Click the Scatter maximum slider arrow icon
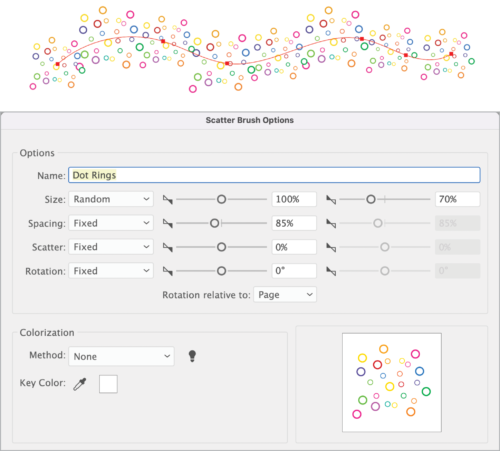The height and width of the screenshot is (451, 500). [331, 247]
